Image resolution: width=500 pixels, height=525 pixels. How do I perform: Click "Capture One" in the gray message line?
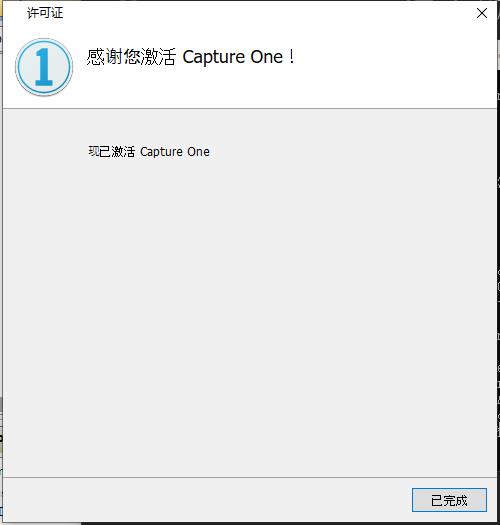pyautogui.click(x=174, y=152)
